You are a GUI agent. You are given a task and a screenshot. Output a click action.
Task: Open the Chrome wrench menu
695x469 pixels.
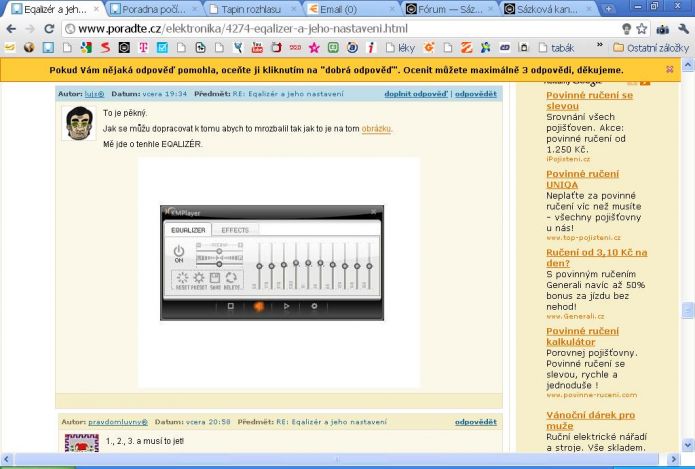[x=683, y=29]
